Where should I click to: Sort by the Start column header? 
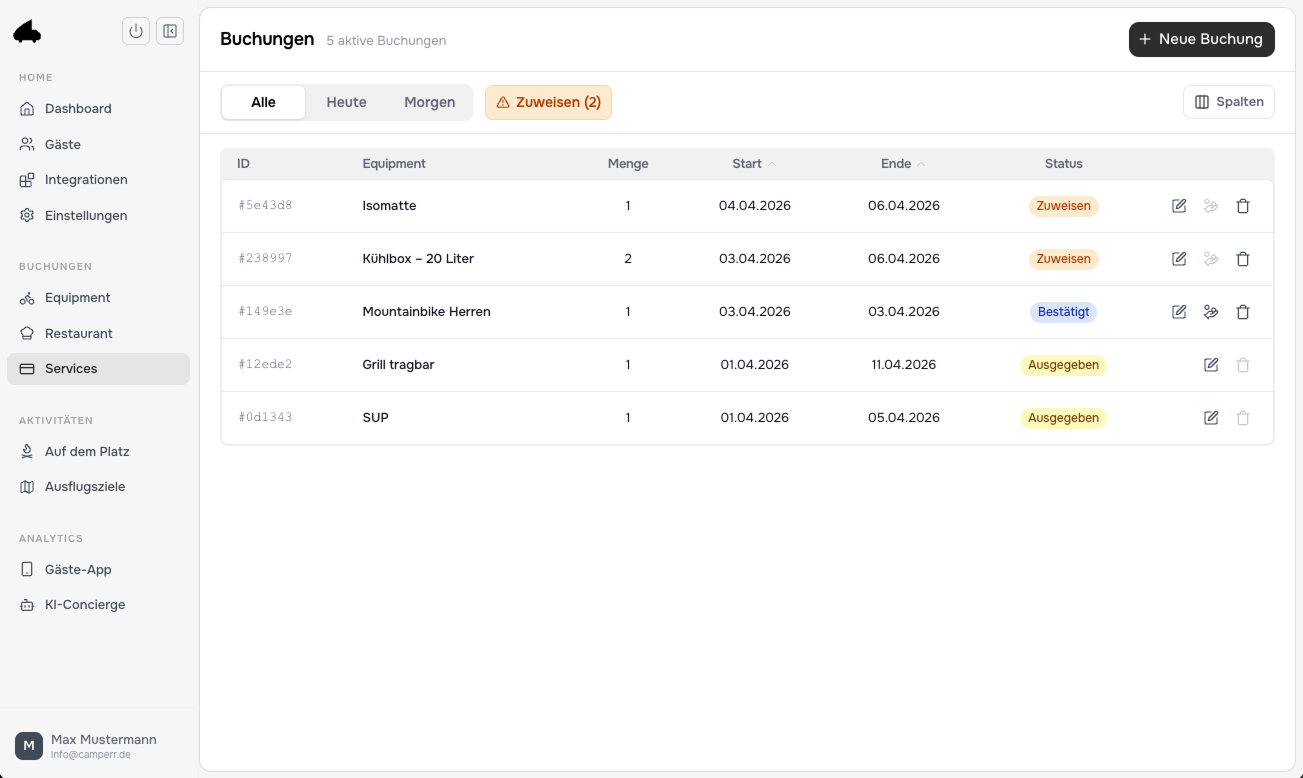tap(754, 164)
